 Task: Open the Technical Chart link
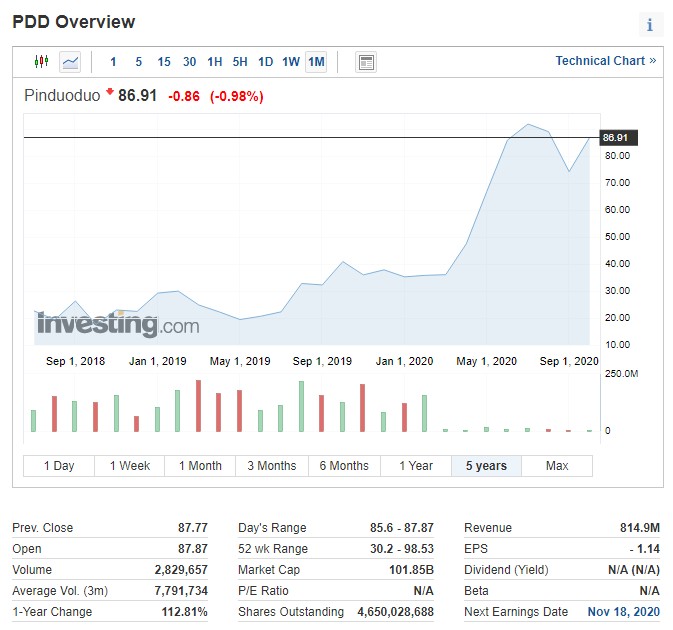(606, 61)
